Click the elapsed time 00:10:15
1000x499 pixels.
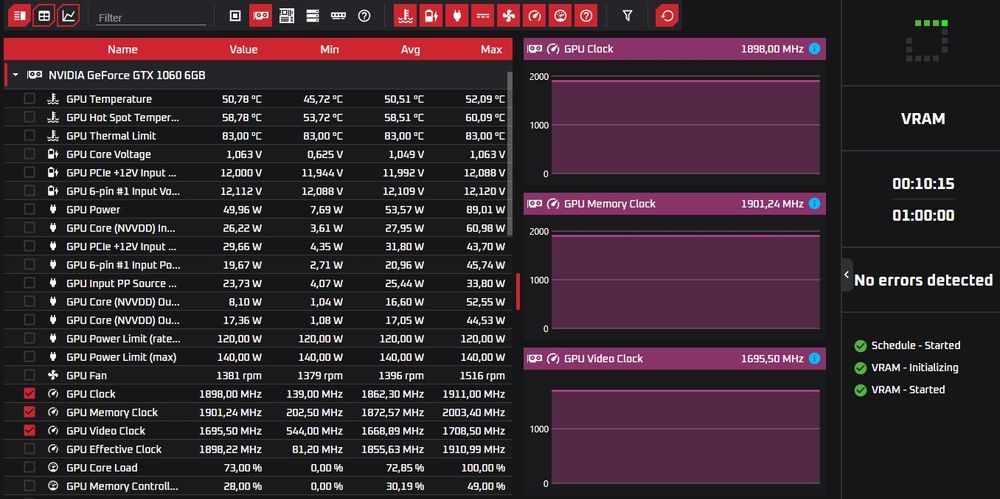923,184
